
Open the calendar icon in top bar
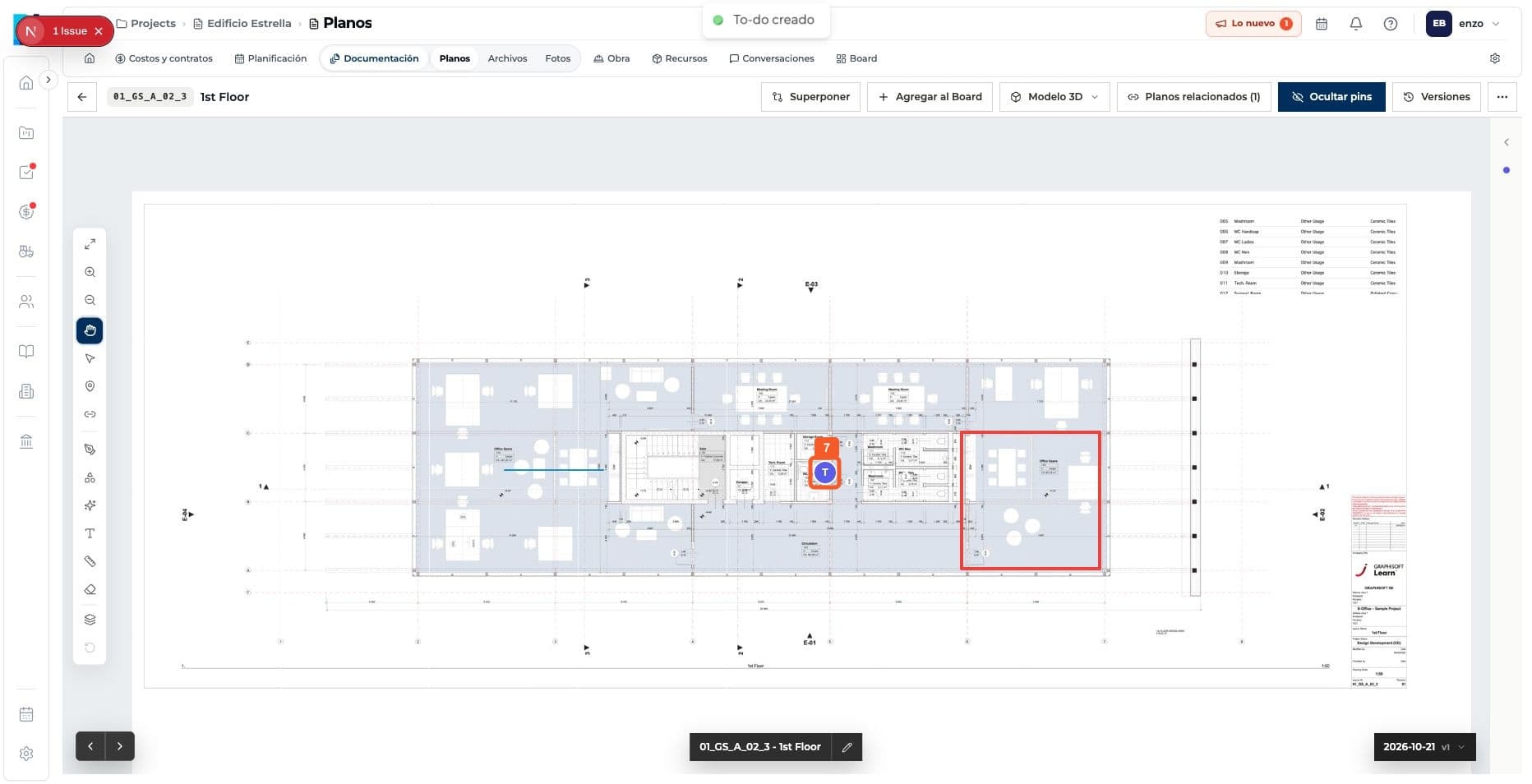pos(1322,24)
